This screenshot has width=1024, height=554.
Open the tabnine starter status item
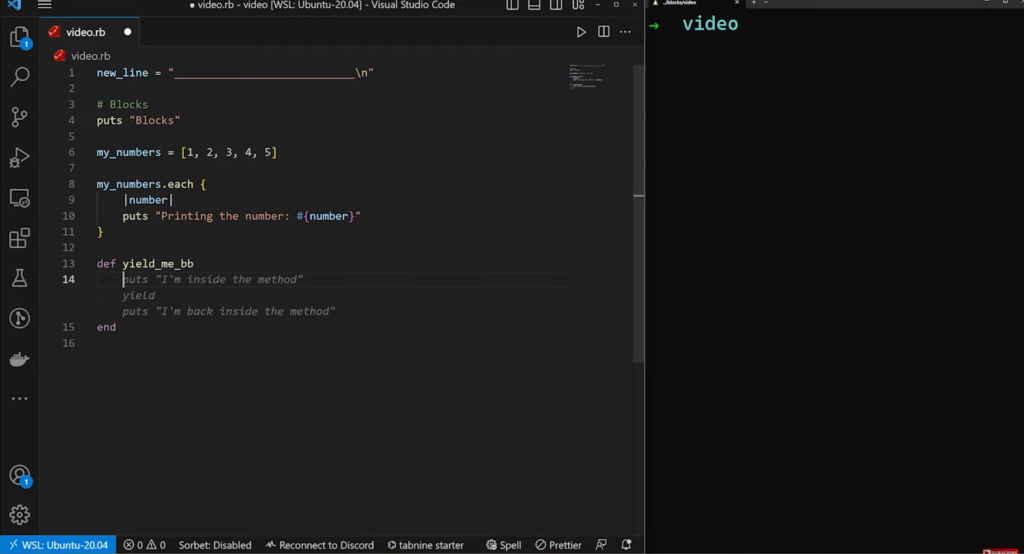click(426, 545)
